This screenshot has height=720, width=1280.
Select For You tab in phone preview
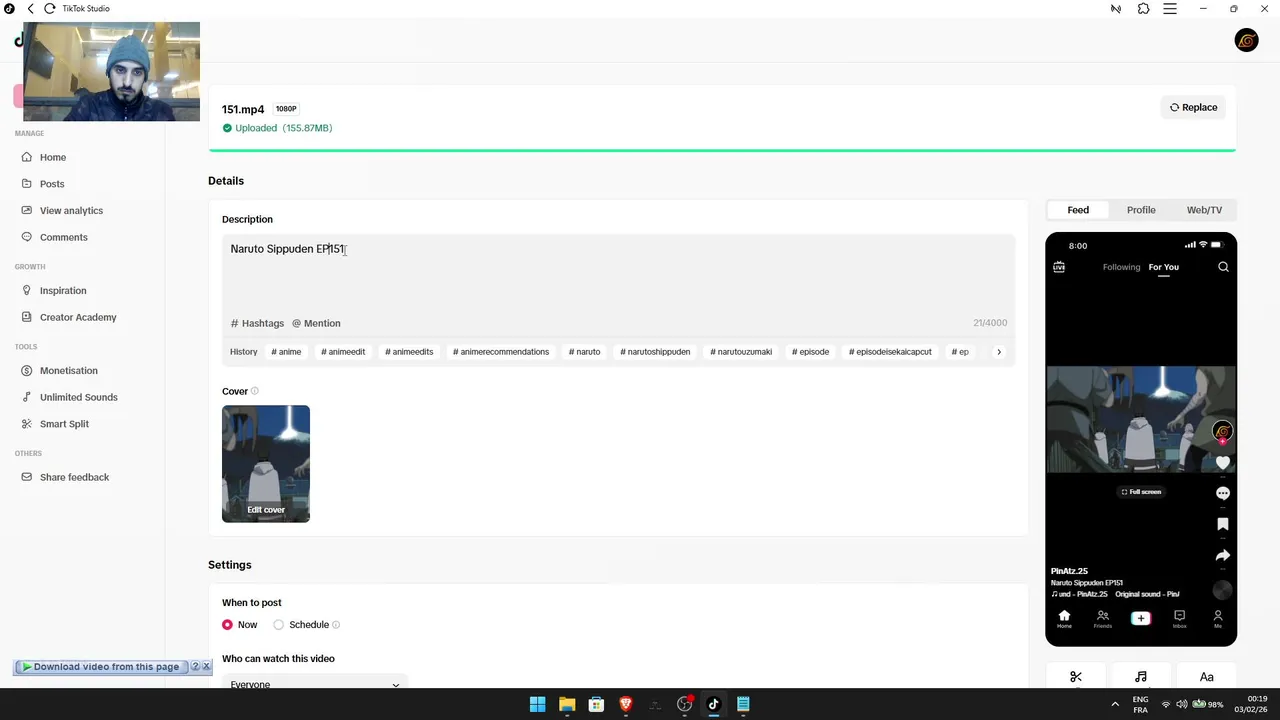click(1163, 267)
